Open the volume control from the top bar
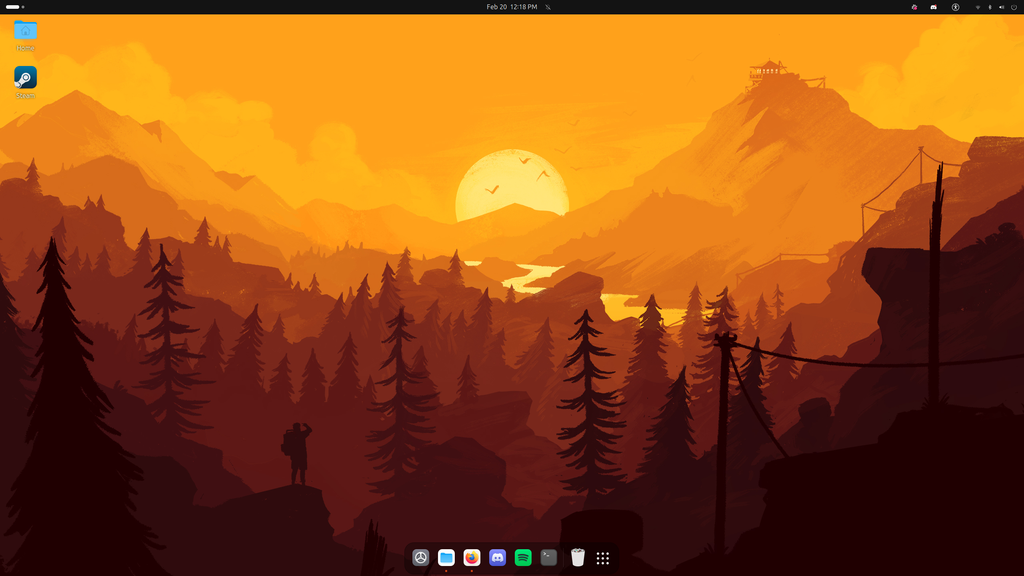 pyautogui.click(x=1004, y=7)
